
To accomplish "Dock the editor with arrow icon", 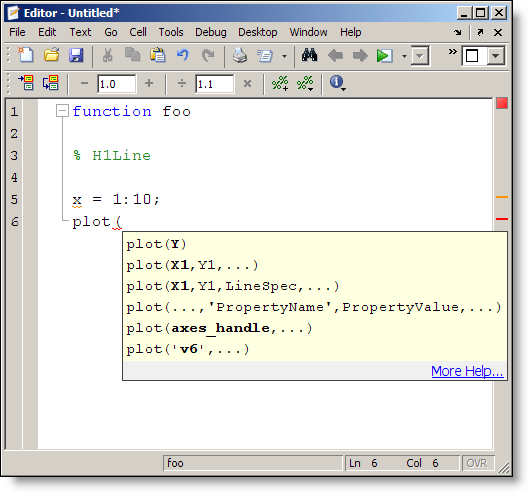I will tap(457, 32).
